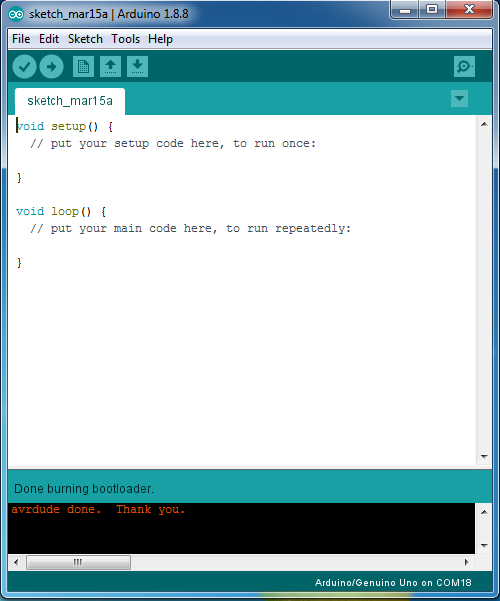Open the Help menu
Image resolution: width=500 pixels, height=601 pixels.
pyautogui.click(x=160, y=39)
